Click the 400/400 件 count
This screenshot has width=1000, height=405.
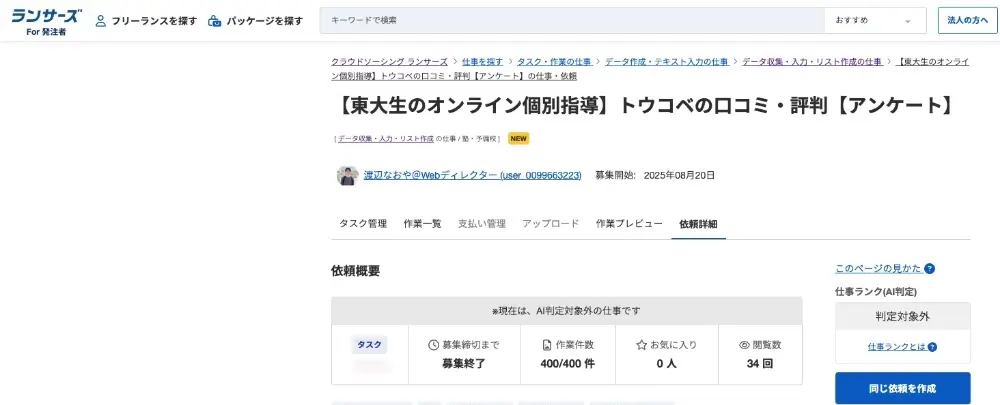(x=568, y=364)
